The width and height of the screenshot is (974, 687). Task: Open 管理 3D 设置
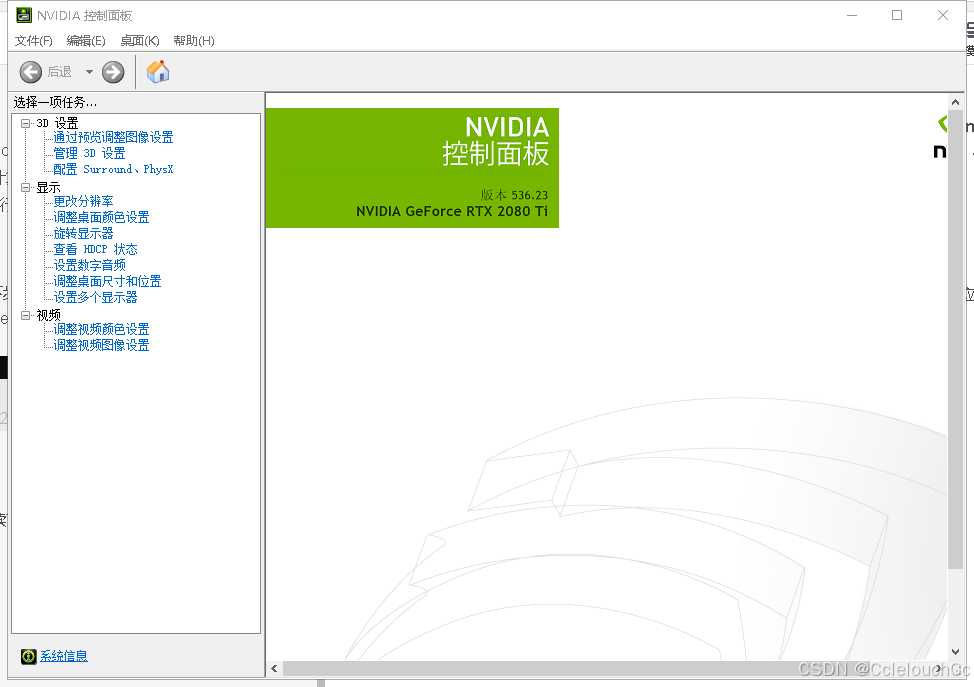click(x=89, y=153)
